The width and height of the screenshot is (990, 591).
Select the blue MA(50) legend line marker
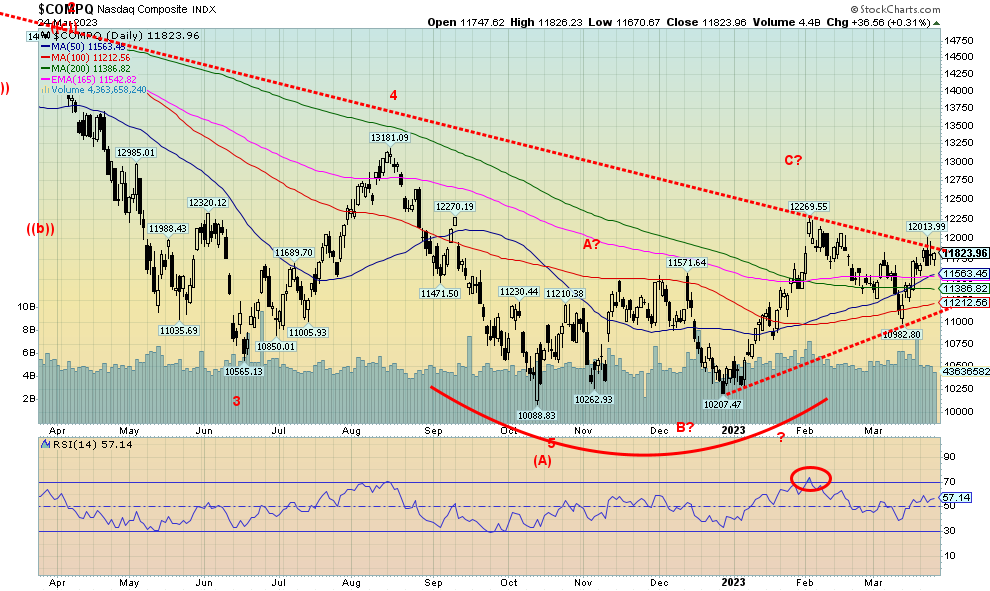point(46,46)
